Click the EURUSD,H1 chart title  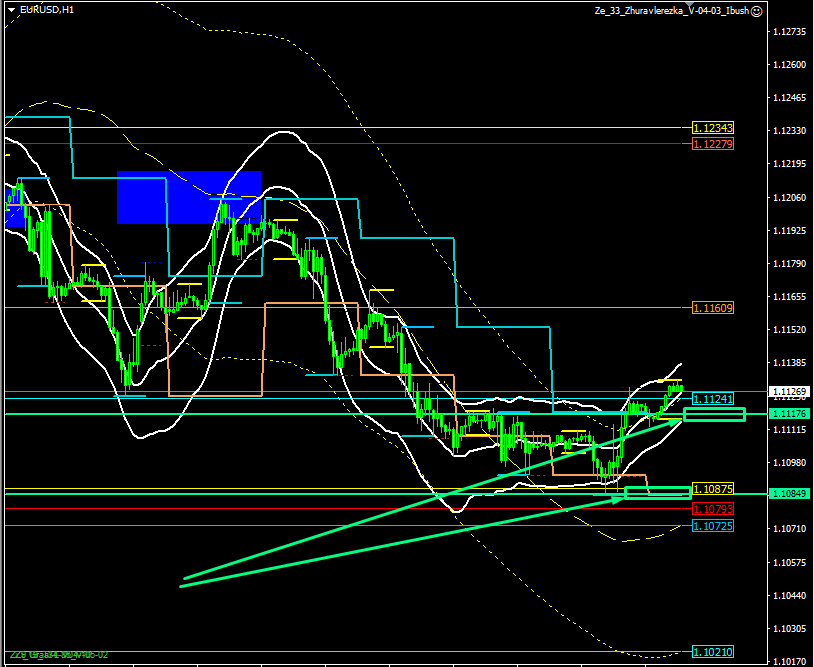coord(44,10)
